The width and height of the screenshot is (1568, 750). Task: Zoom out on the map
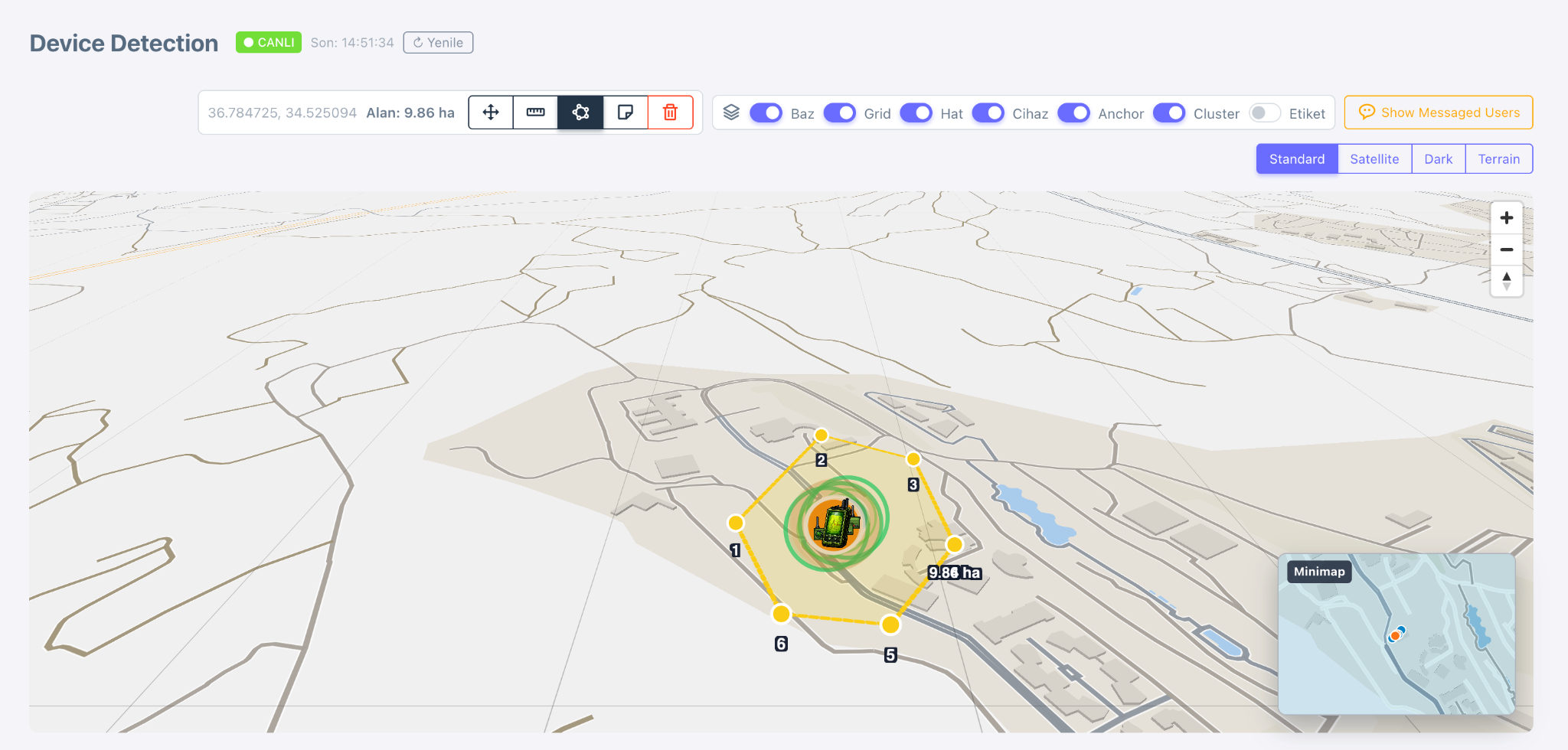(1506, 249)
